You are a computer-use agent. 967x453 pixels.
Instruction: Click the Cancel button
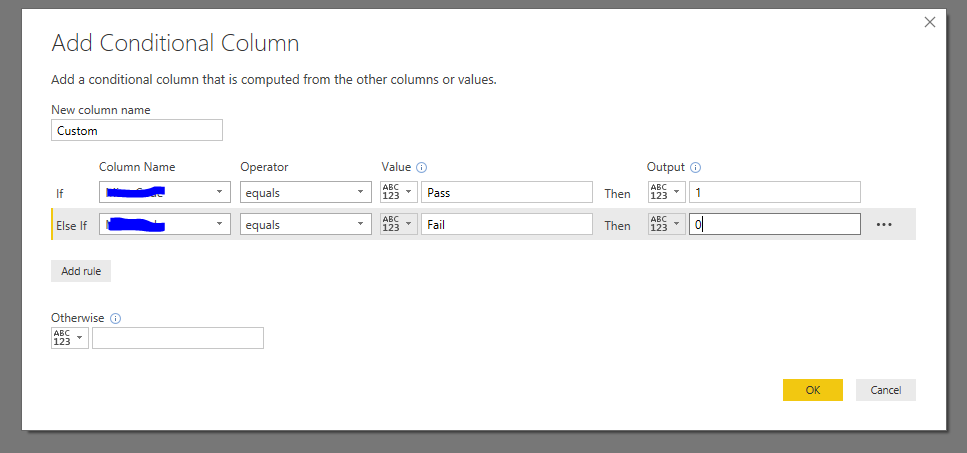[x=886, y=390]
